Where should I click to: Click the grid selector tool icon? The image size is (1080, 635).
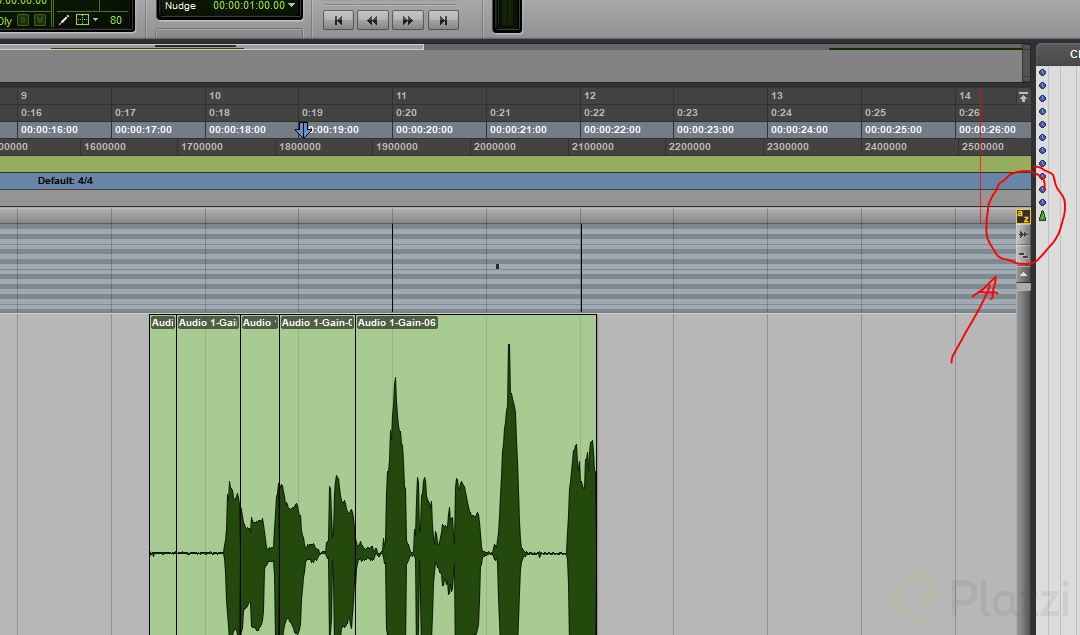click(82, 20)
